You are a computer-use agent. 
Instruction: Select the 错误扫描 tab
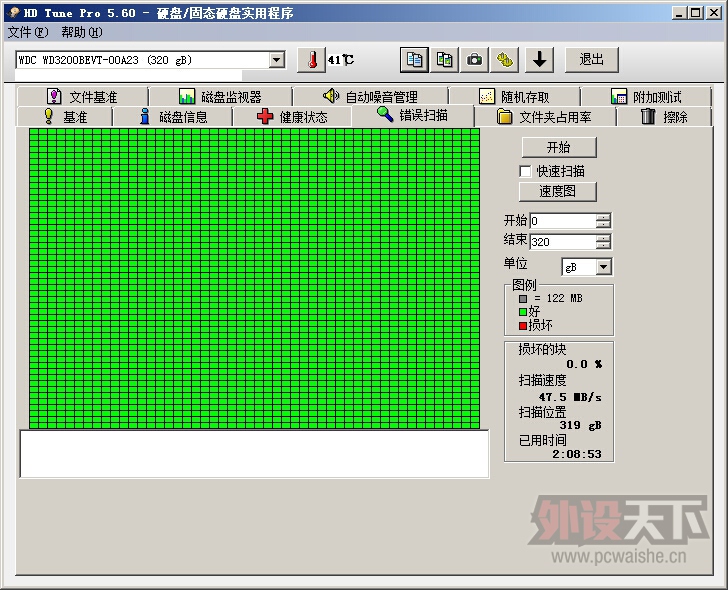point(412,115)
